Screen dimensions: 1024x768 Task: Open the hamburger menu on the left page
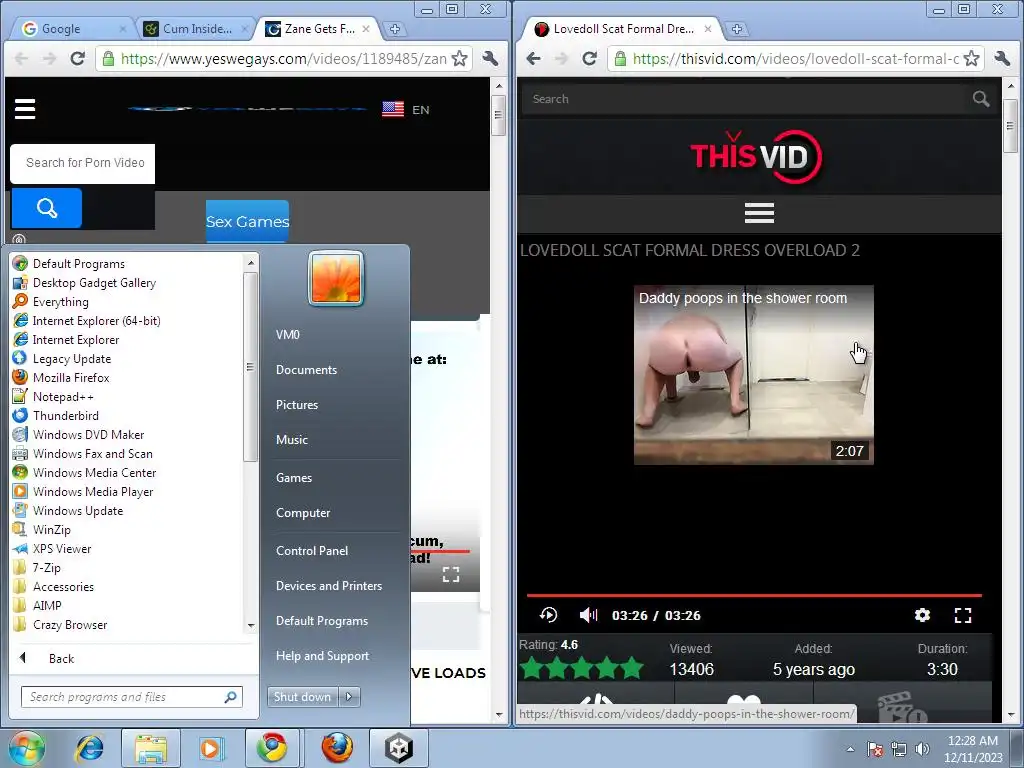pyautogui.click(x=25, y=109)
